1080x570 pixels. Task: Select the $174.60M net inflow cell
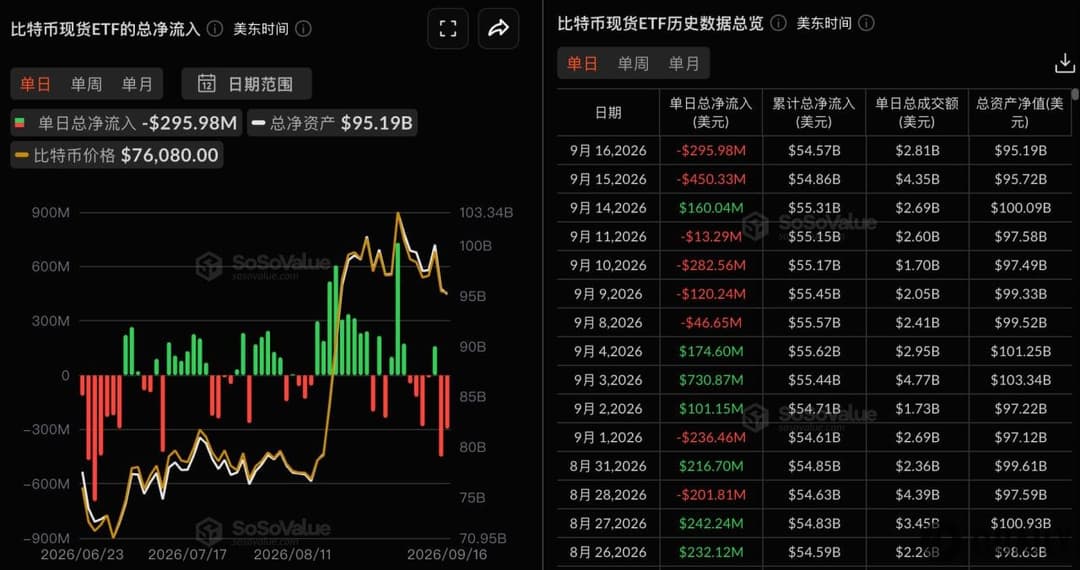[711, 351]
